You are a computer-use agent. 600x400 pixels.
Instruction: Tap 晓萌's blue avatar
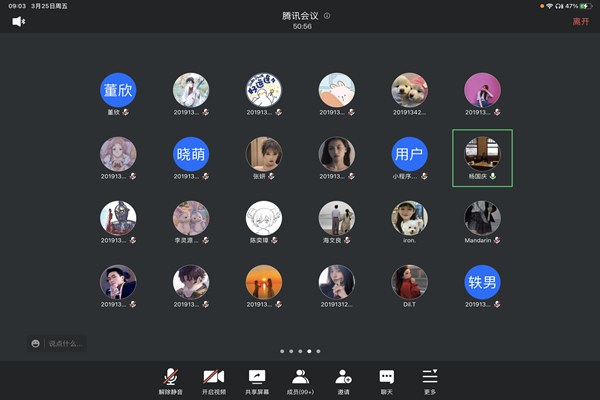tap(191, 154)
